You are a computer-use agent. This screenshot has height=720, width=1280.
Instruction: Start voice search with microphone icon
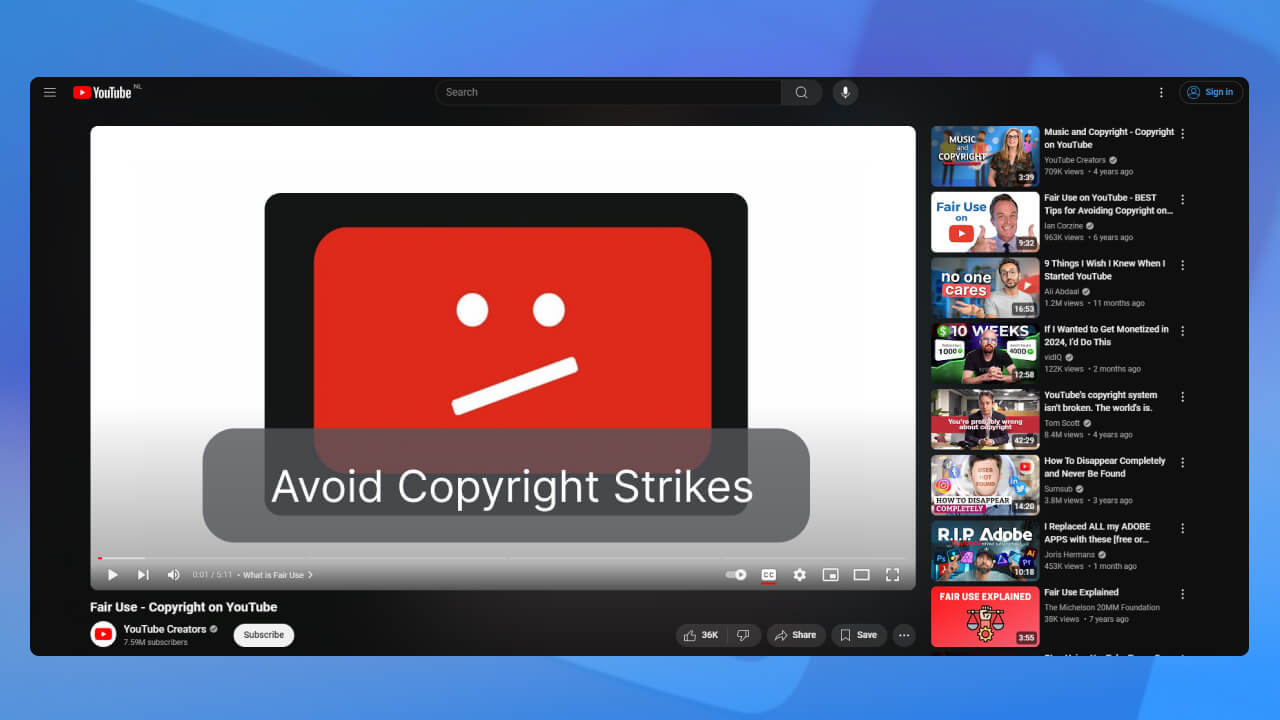tap(845, 92)
